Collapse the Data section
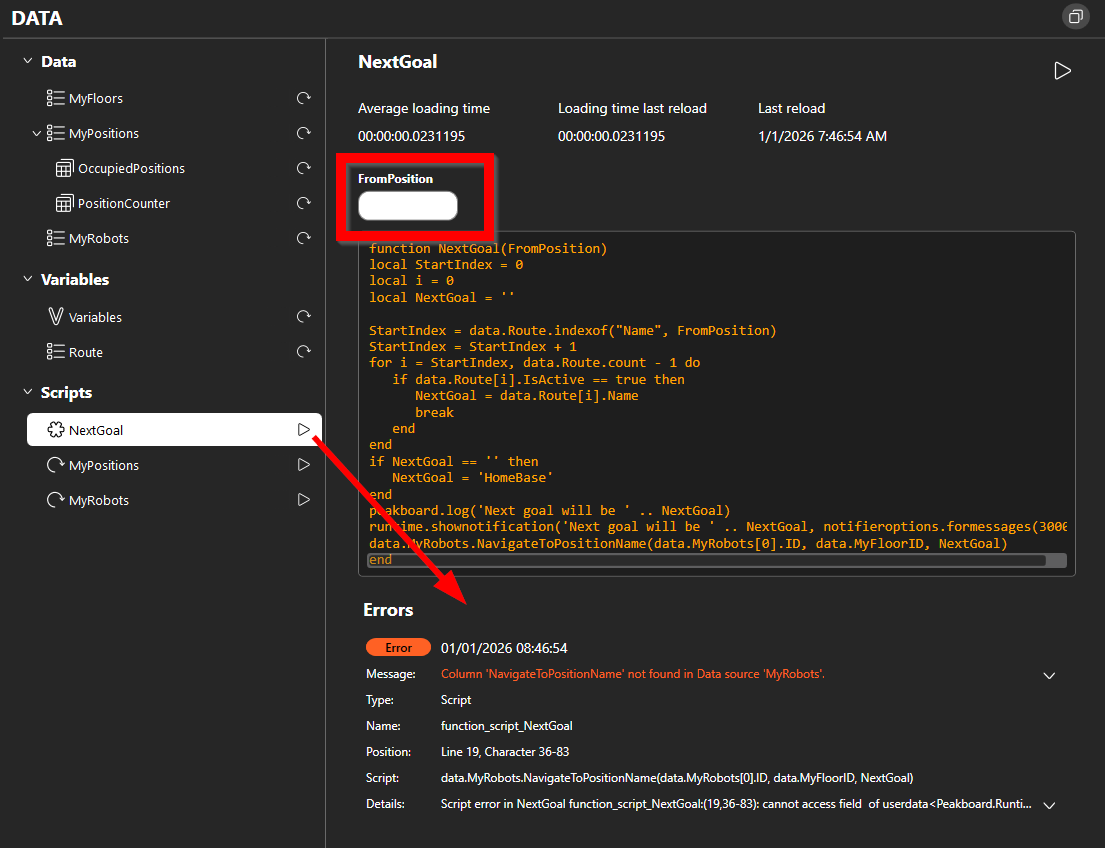Viewport: 1105px width, 848px height. (x=27, y=61)
